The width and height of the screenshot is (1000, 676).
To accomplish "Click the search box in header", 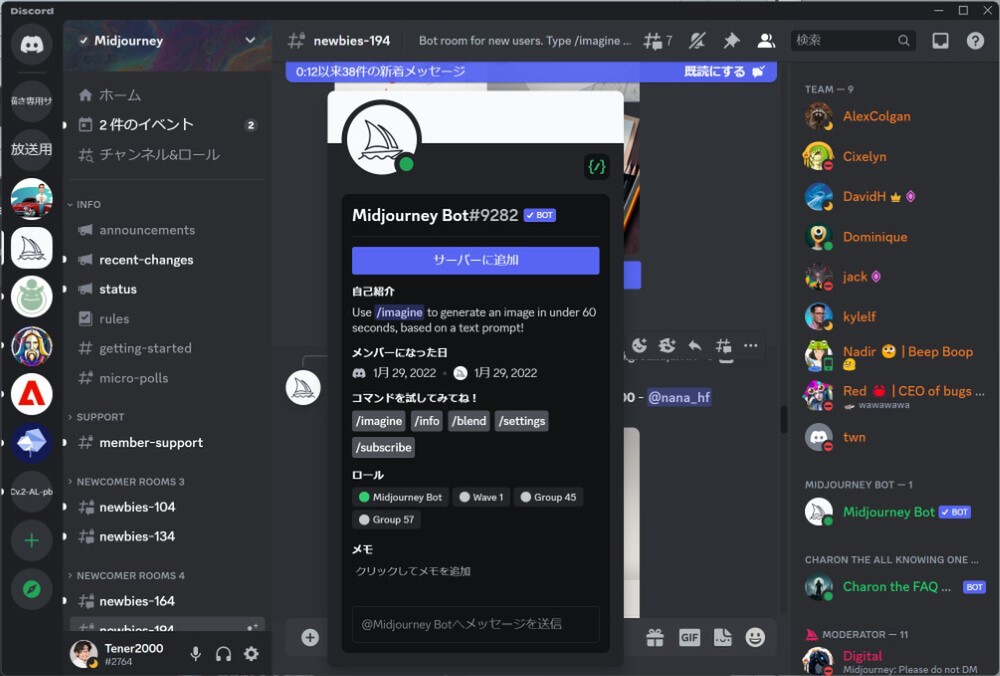I will click(853, 41).
